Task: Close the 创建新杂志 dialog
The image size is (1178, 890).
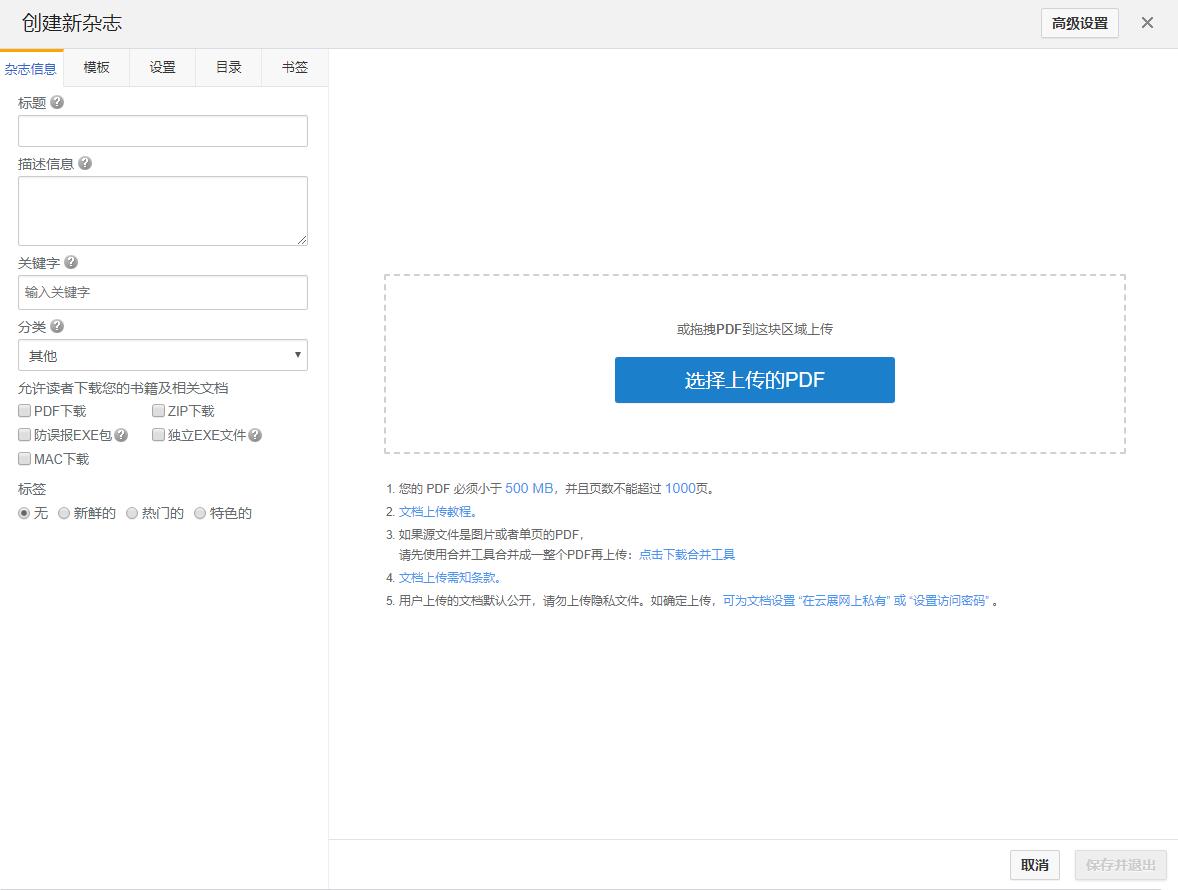Action: 1147,23
